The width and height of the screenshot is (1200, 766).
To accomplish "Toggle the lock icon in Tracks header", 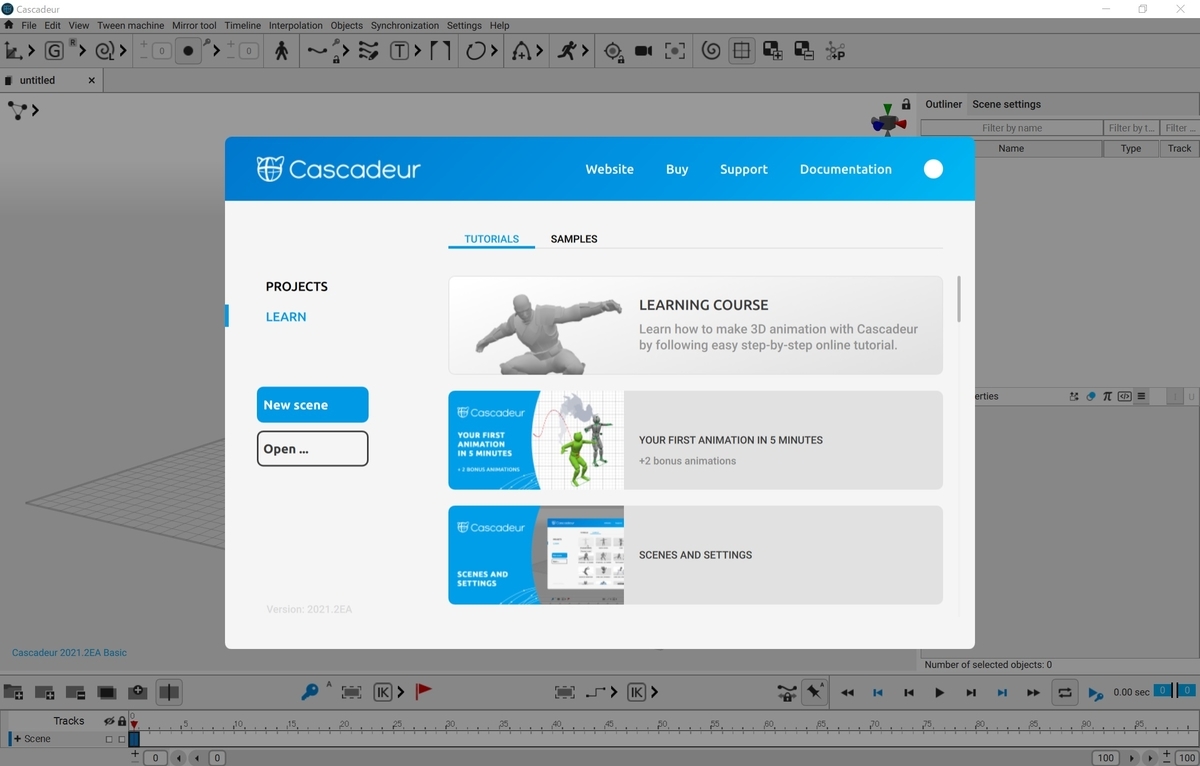I will pos(122,721).
